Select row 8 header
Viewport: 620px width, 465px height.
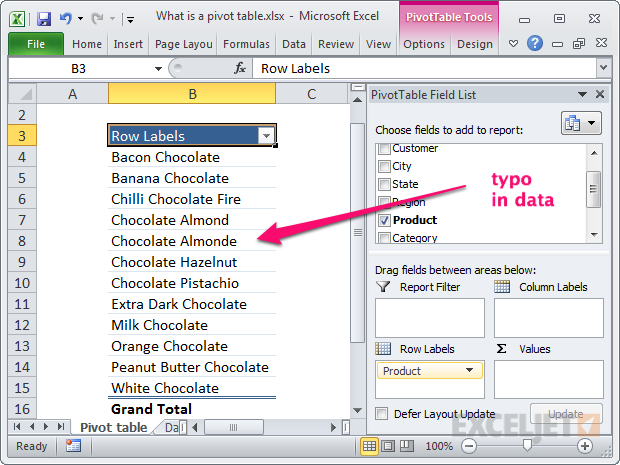pos(22,241)
